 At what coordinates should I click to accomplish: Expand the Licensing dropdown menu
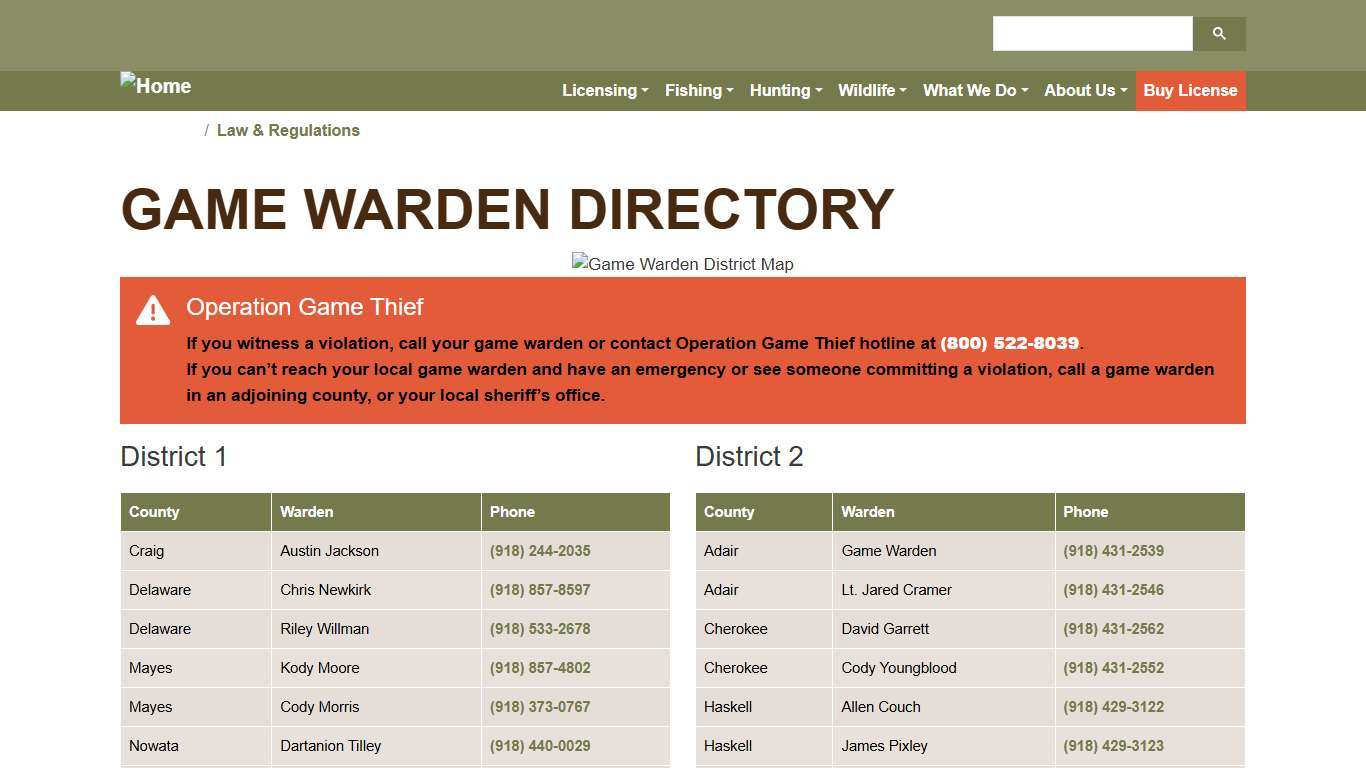tap(604, 90)
